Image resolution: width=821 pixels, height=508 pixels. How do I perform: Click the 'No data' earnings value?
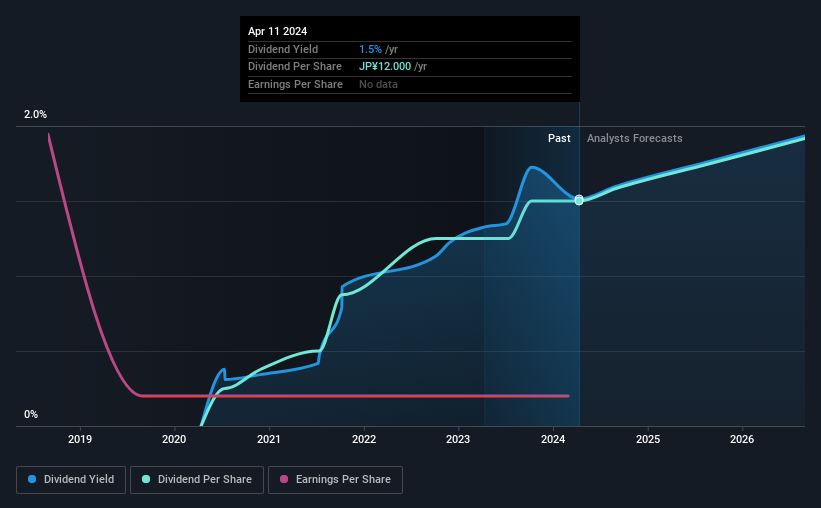point(378,84)
